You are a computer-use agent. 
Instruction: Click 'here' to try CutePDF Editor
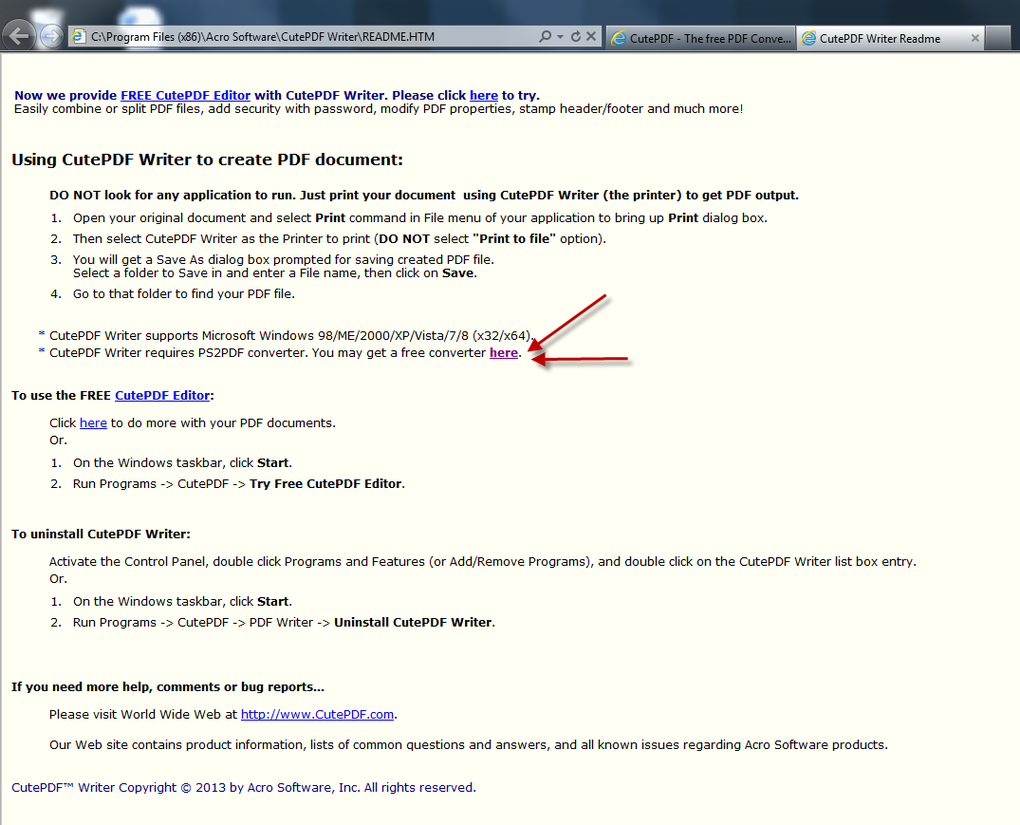pos(483,95)
